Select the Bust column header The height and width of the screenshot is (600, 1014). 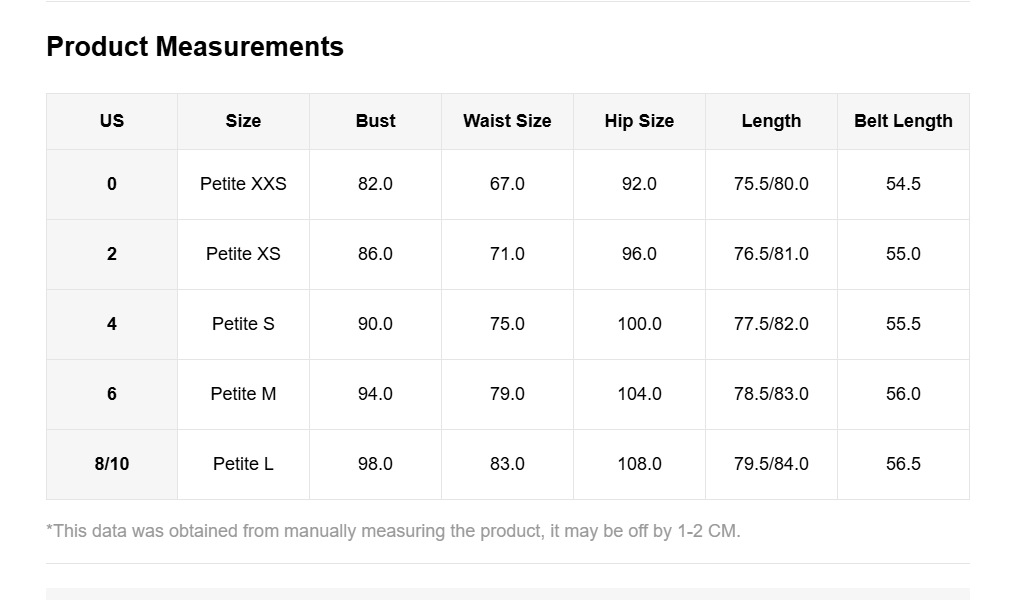click(x=375, y=121)
